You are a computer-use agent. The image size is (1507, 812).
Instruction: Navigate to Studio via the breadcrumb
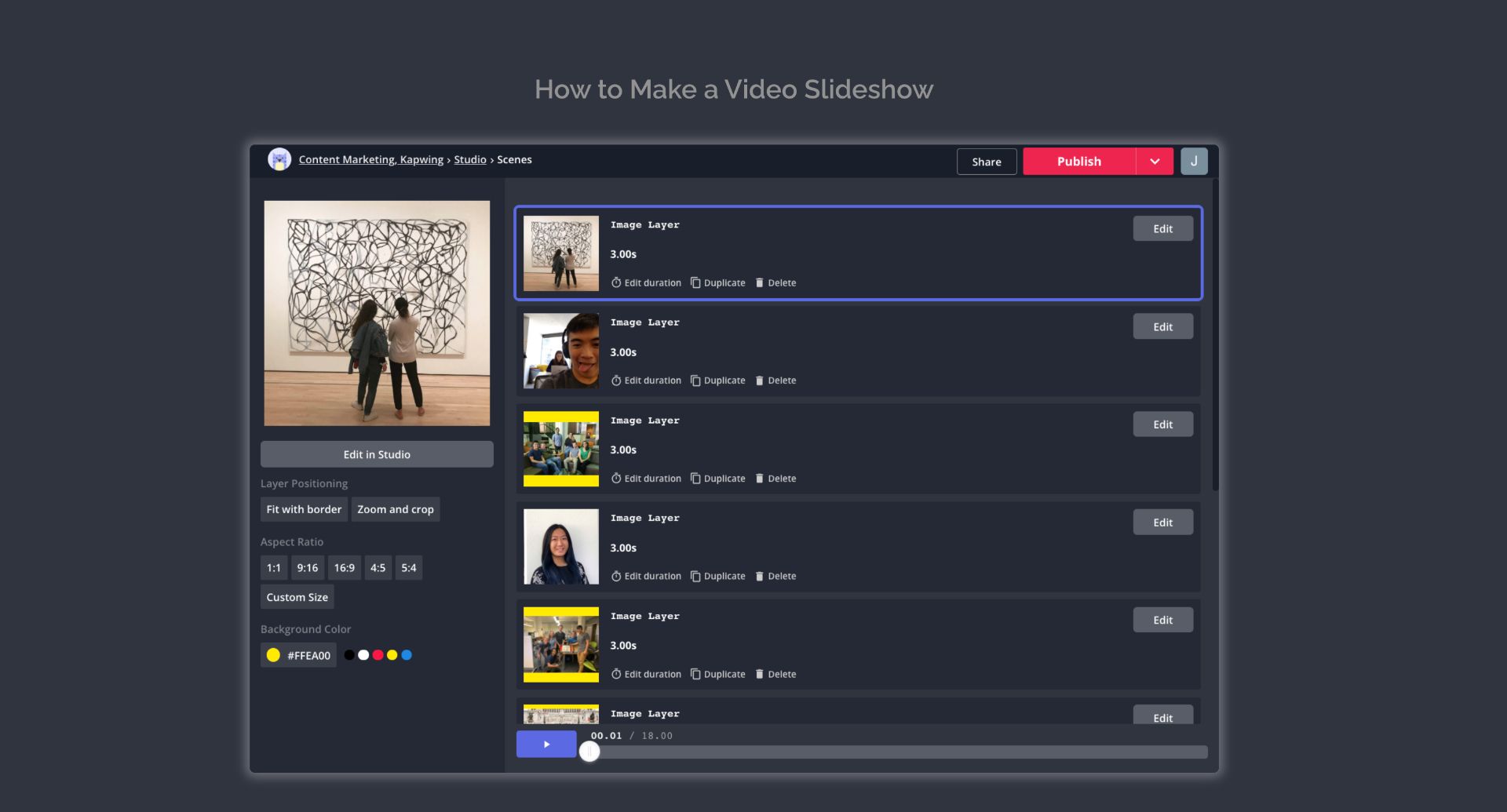470,159
